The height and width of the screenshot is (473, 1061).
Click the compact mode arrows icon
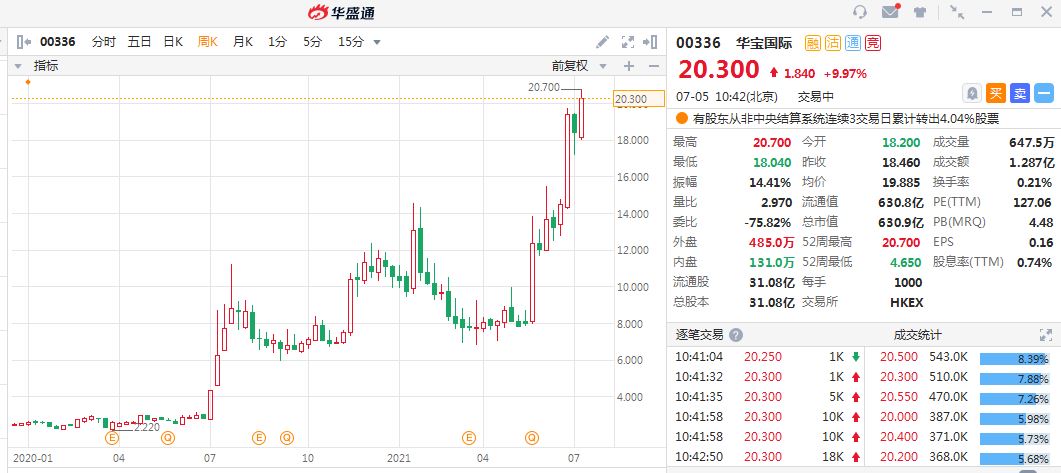pyautogui.click(x=957, y=12)
